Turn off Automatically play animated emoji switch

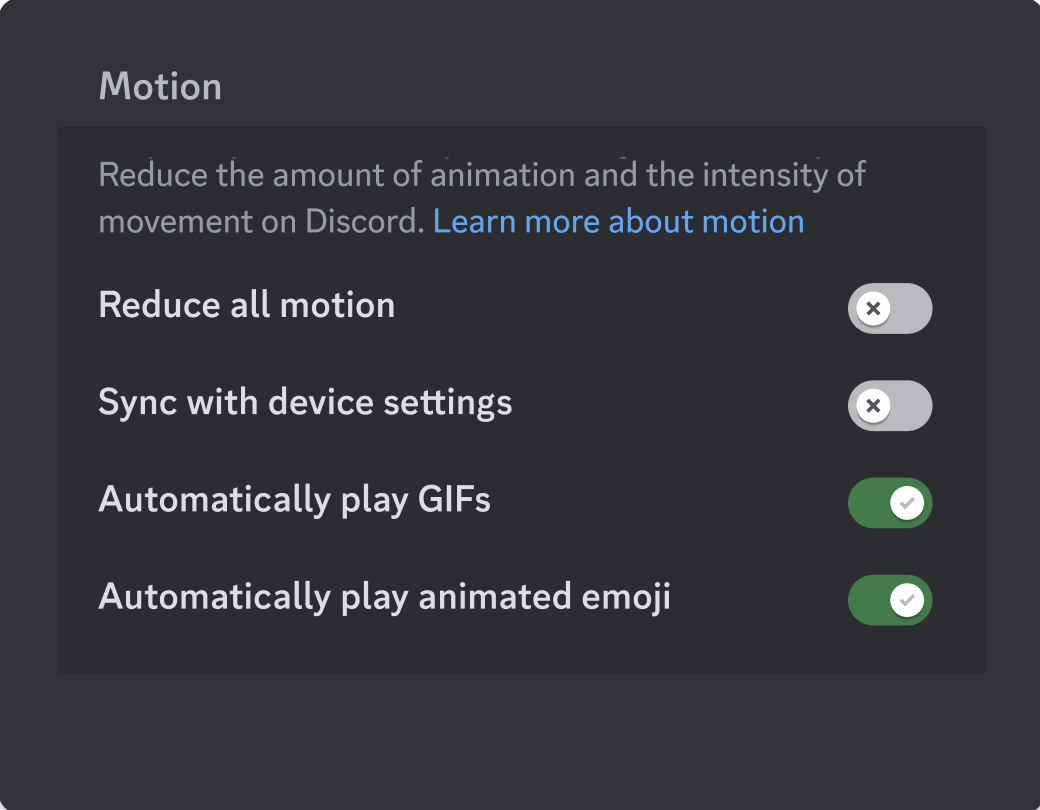tap(889, 600)
